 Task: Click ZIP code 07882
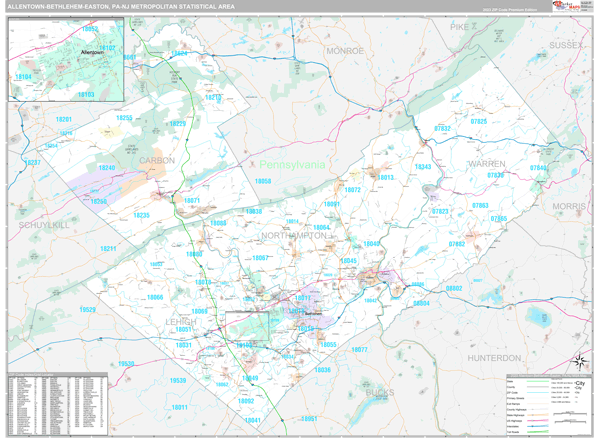tap(457, 244)
